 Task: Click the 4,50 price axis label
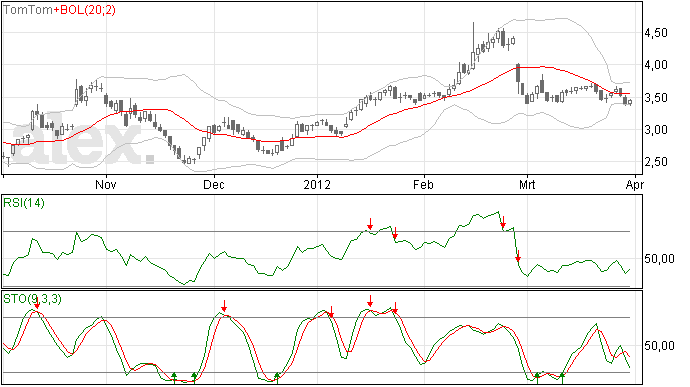pos(656,33)
